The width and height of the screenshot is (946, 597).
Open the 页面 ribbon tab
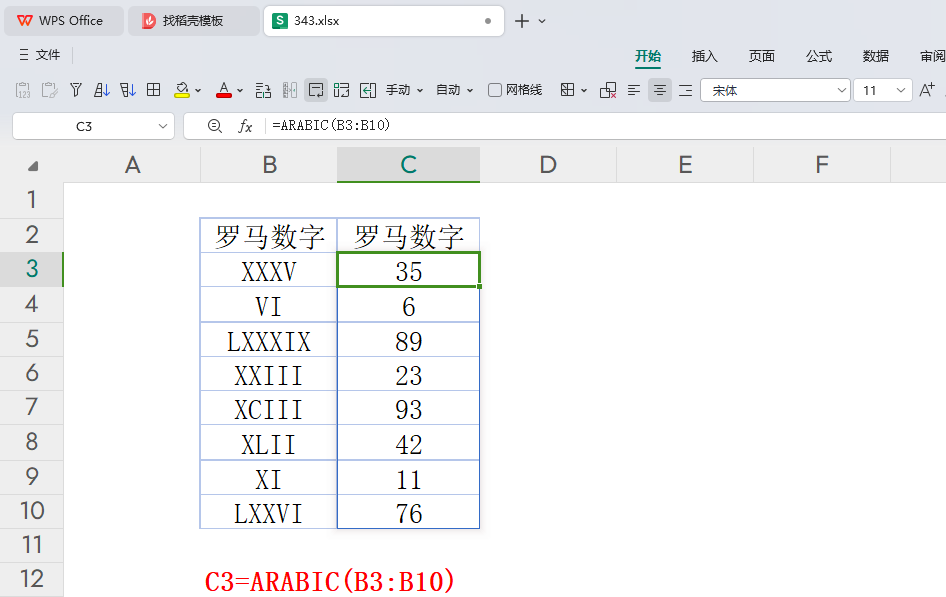761,56
